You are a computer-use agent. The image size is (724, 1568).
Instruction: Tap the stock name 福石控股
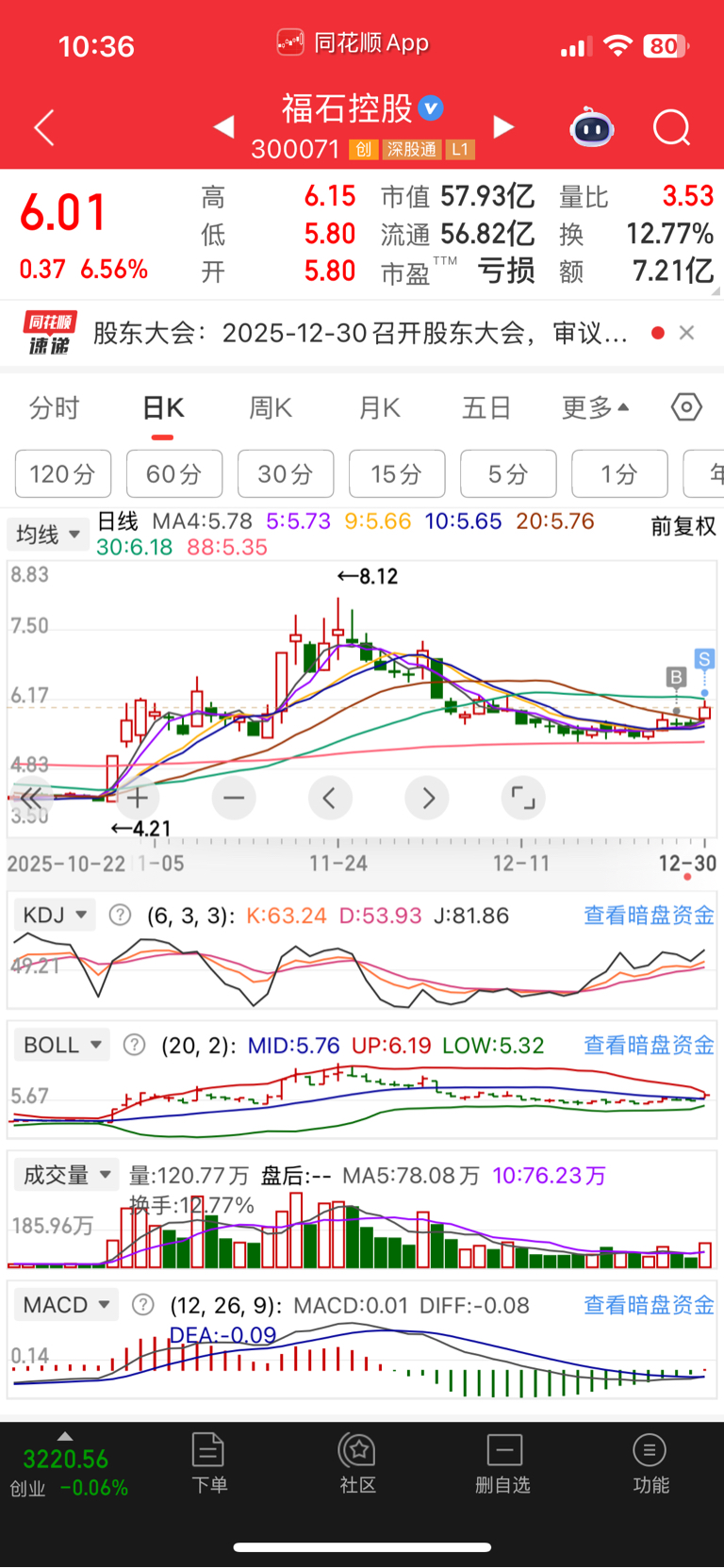point(347,108)
